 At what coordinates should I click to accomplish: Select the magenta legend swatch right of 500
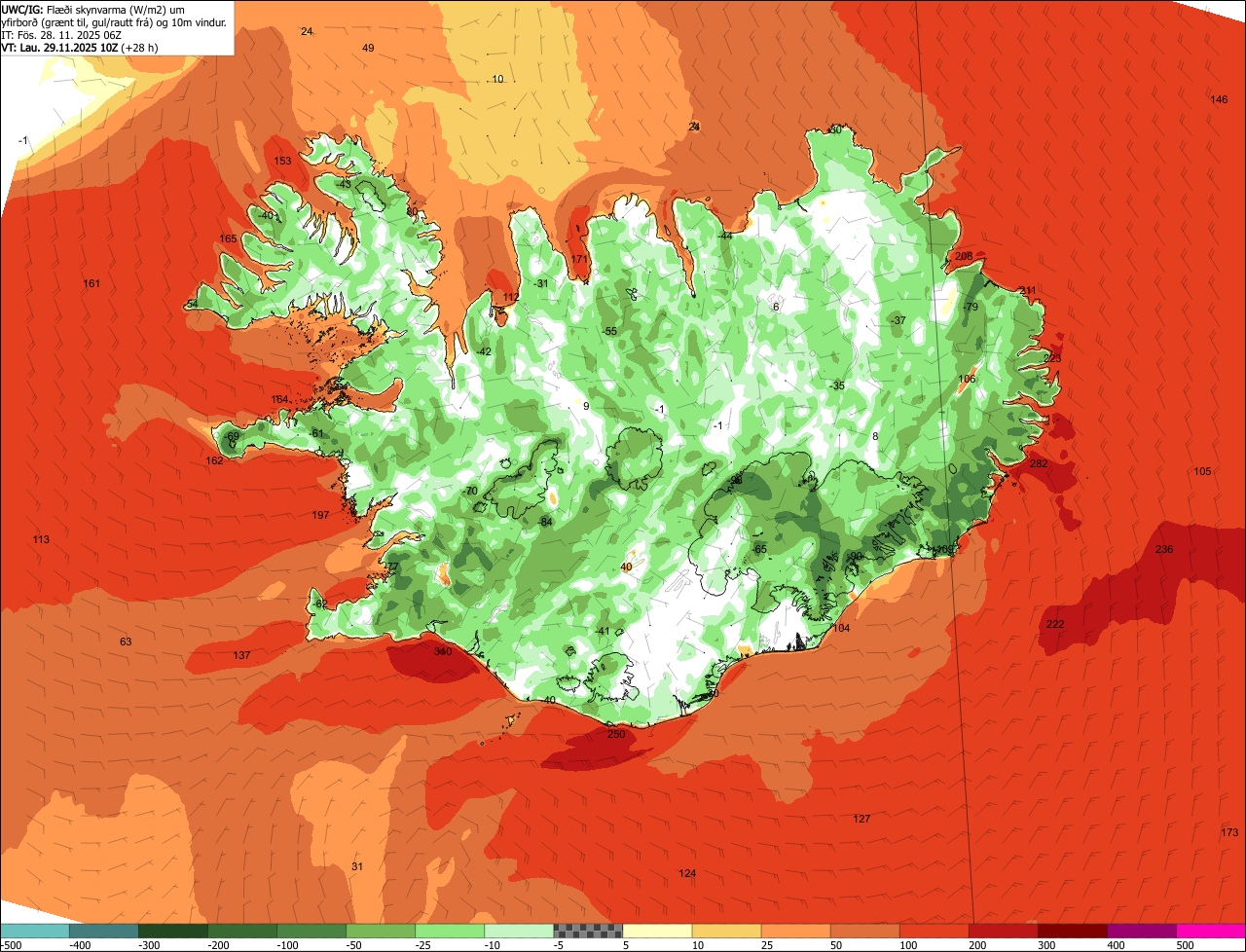pyautogui.click(x=1211, y=931)
